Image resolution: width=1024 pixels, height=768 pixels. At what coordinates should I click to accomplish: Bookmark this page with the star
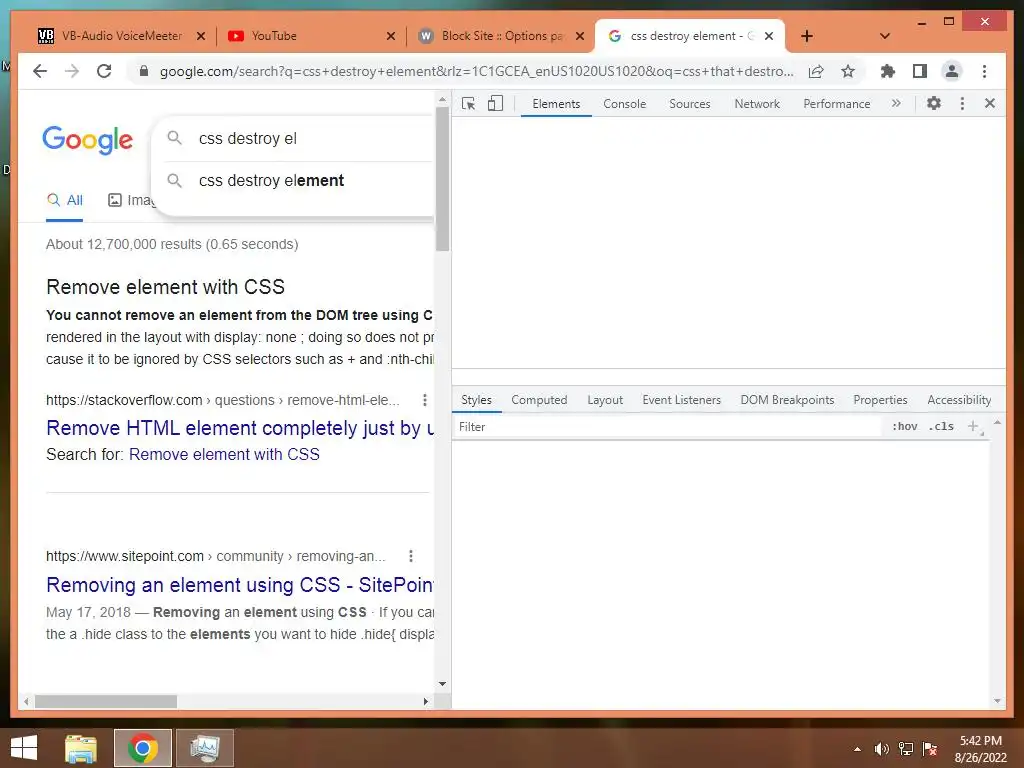coord(848,71)
